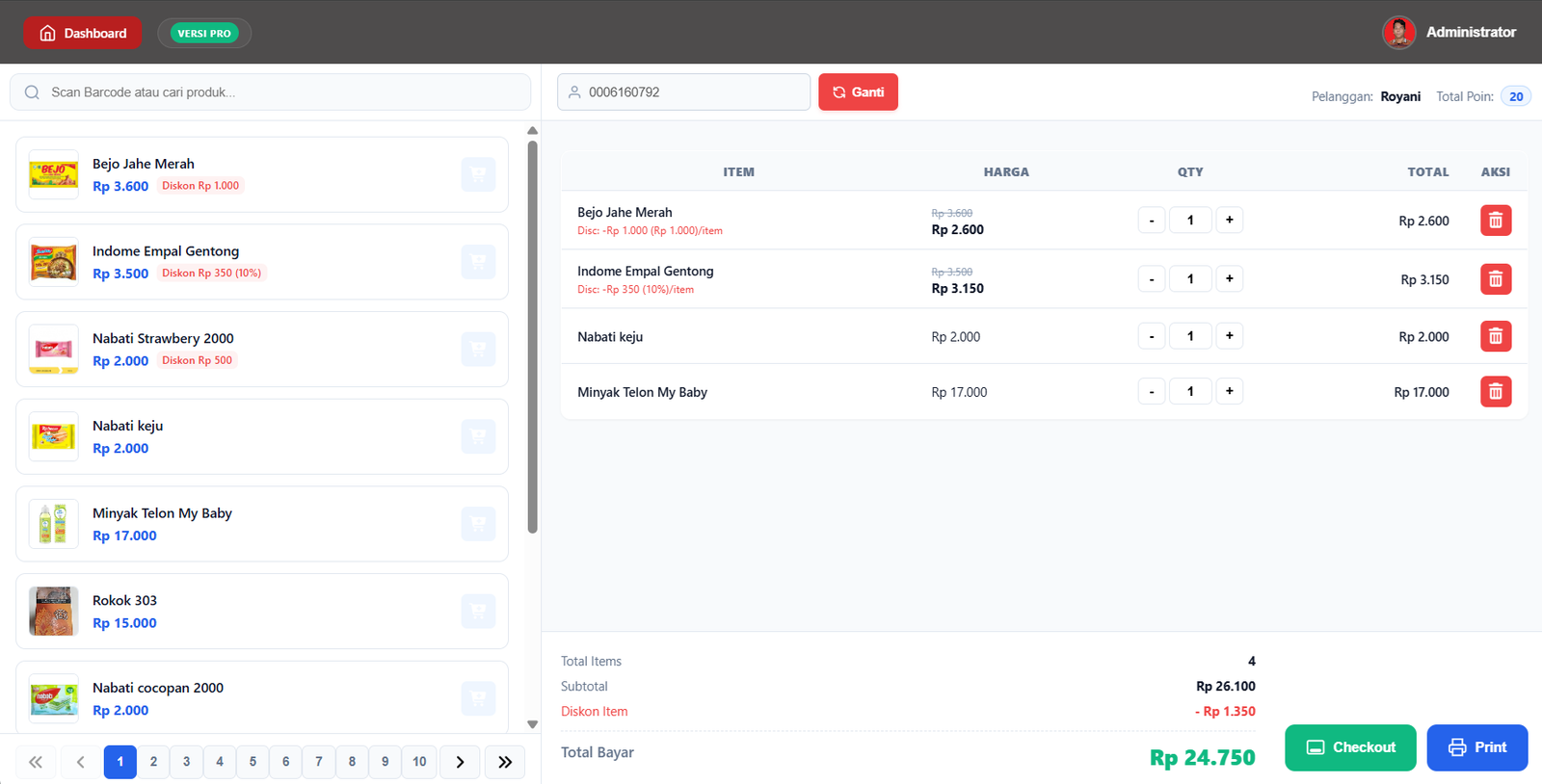
Task: Change customer with the Ganti button
Action: pyautogui.click(x=858, y=92)
